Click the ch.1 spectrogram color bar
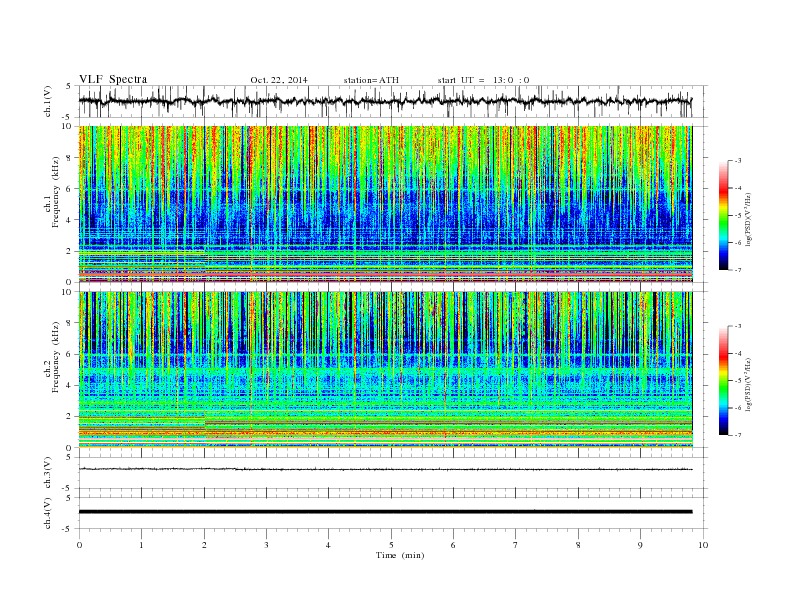Viewport: 792px width, 612px height. pos(724,216)
